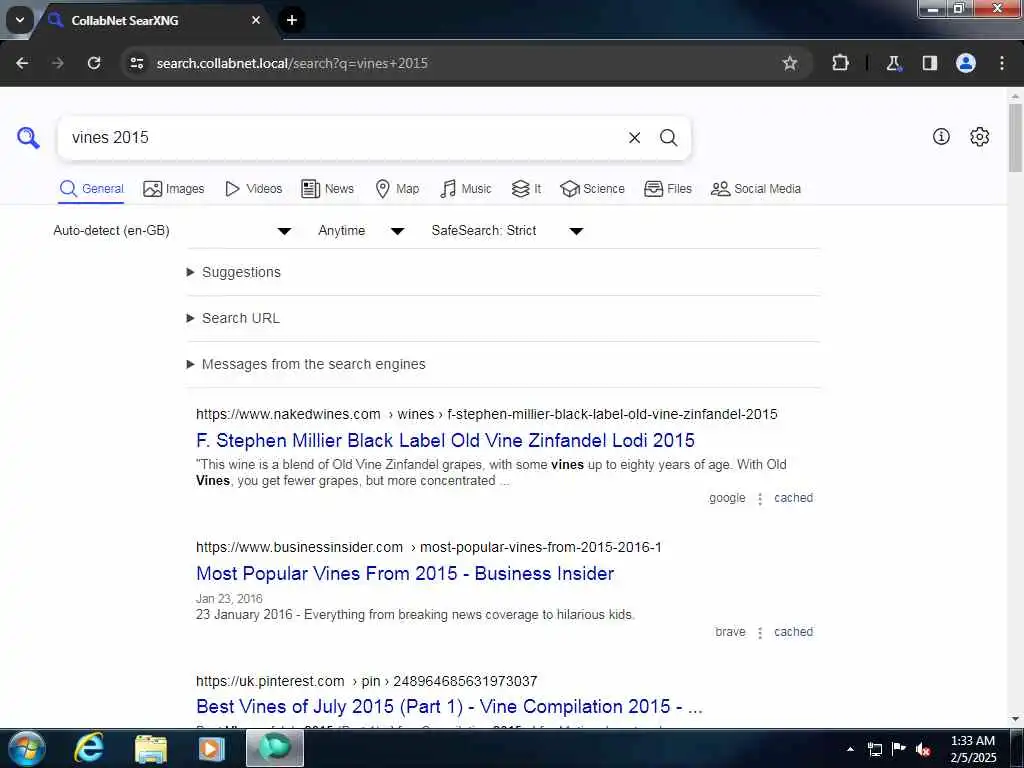
Task: Bookmark this page with the star icon
Action: [790, 63]
